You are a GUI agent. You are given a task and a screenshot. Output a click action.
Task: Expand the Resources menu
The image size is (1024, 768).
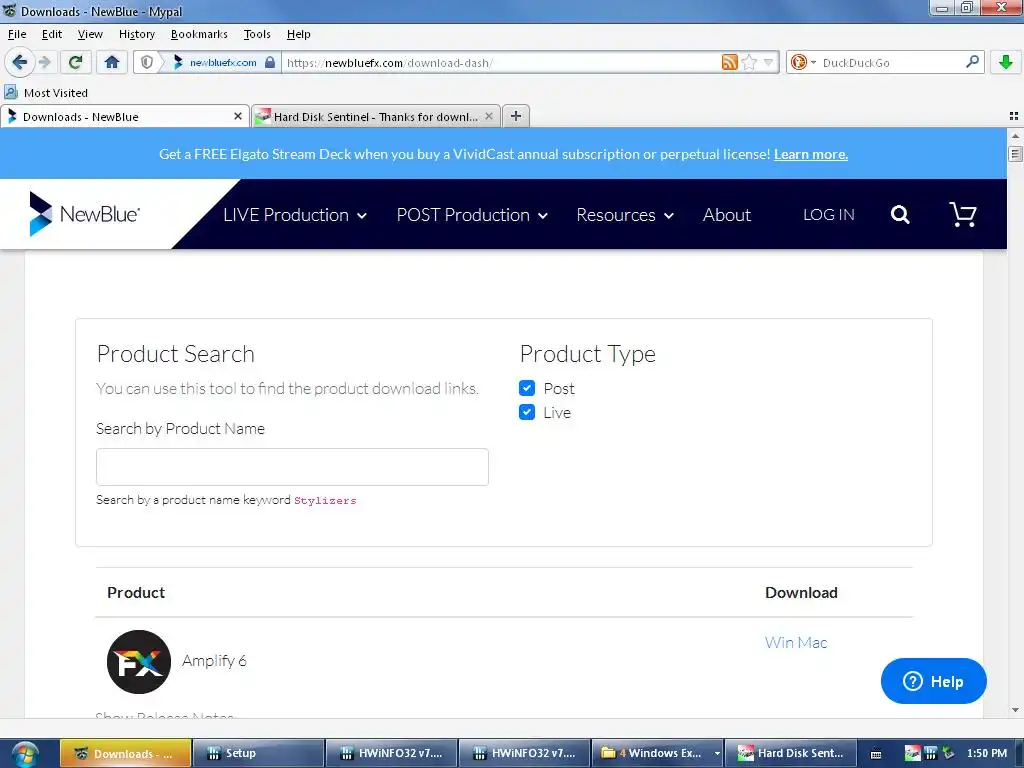(x=624, y=215)
